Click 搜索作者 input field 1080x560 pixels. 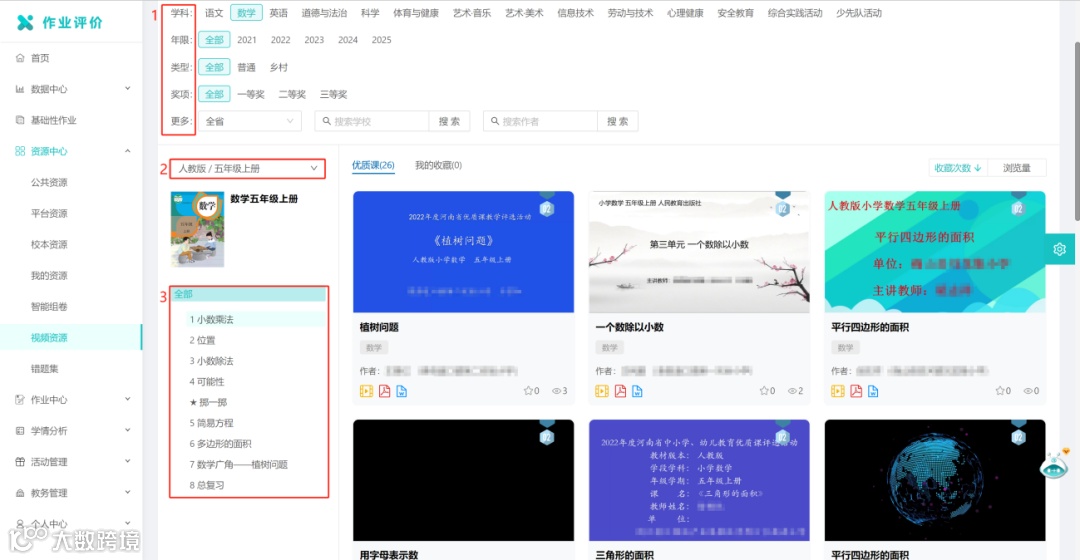pos(541,121)
